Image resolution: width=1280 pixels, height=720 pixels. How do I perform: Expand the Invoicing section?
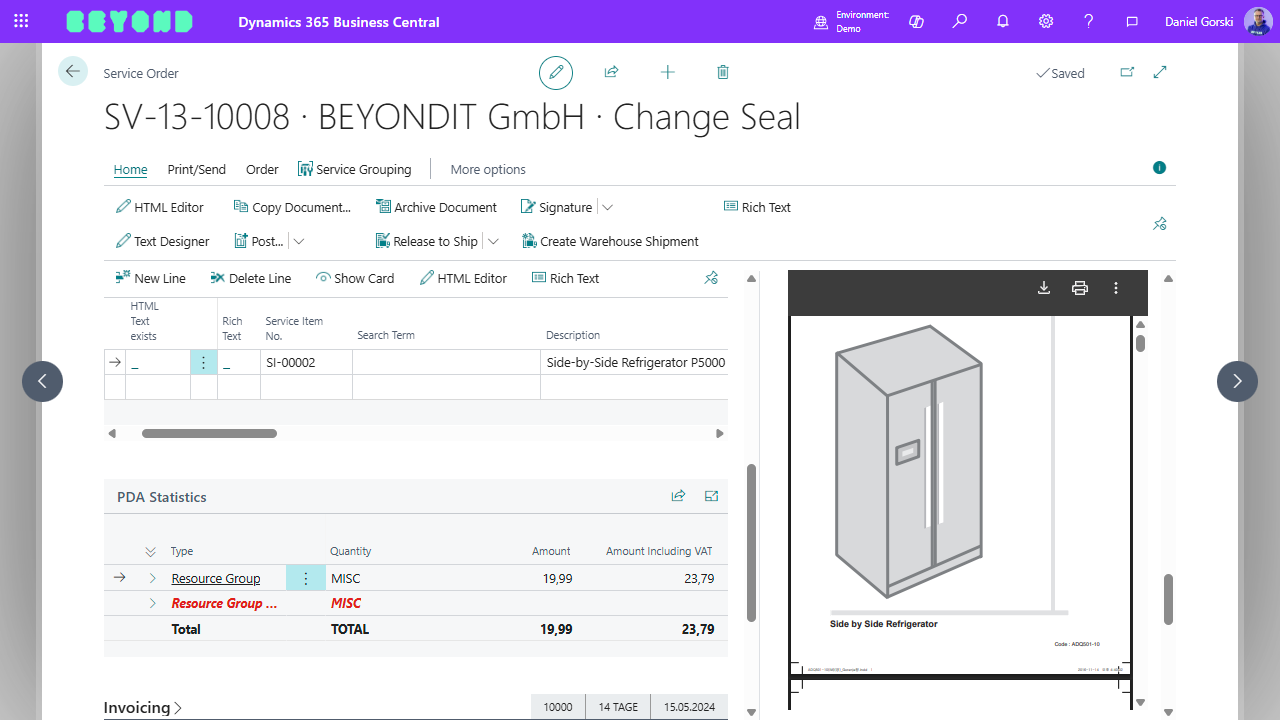pos(143,708)
